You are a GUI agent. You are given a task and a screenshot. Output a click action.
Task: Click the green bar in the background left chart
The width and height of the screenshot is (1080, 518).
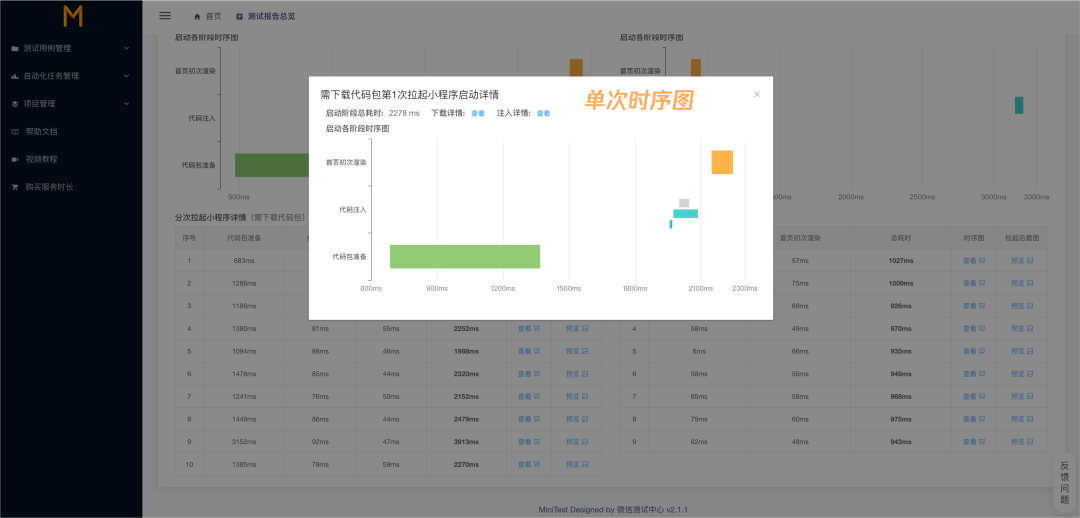pos(272,165)
